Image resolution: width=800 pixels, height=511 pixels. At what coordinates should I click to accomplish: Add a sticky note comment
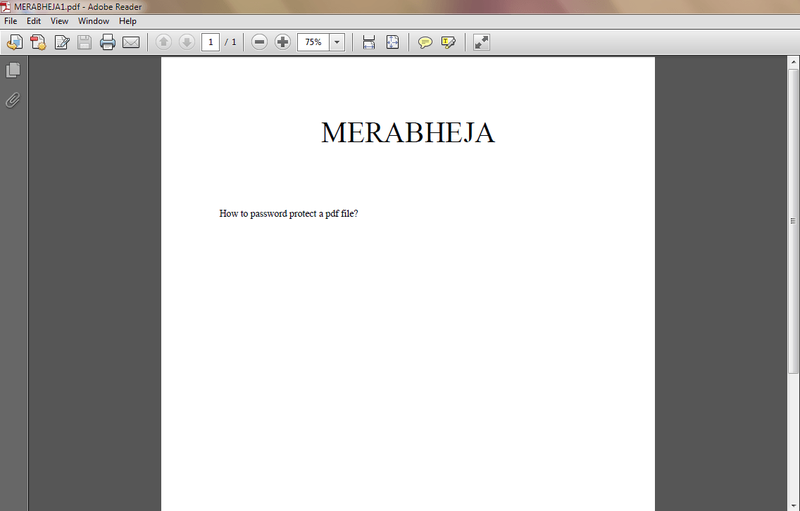coord(425,42)
